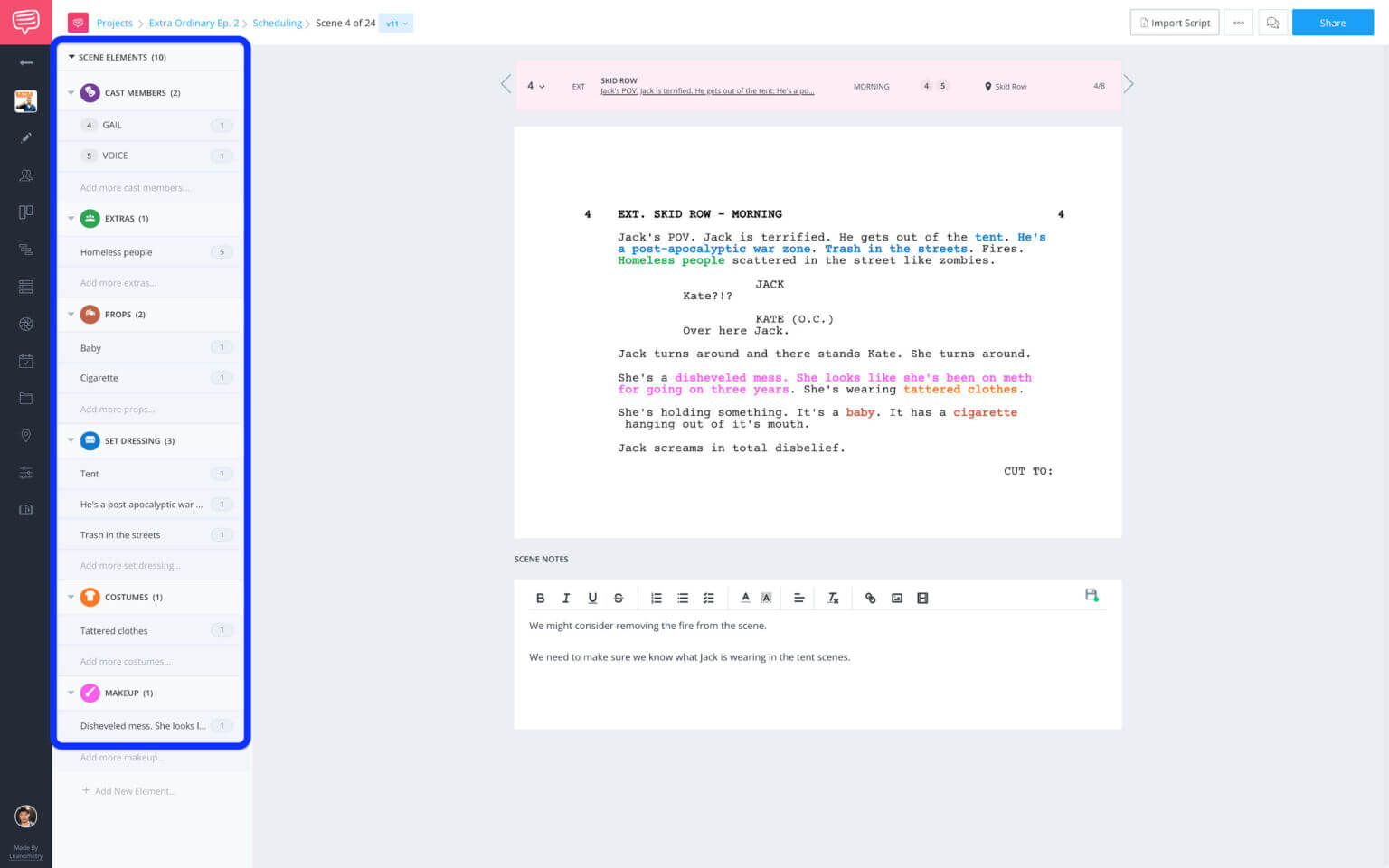Apply strikethrough in the notes editor
This screenshot has height=868, width=1389.
(619, 598)
